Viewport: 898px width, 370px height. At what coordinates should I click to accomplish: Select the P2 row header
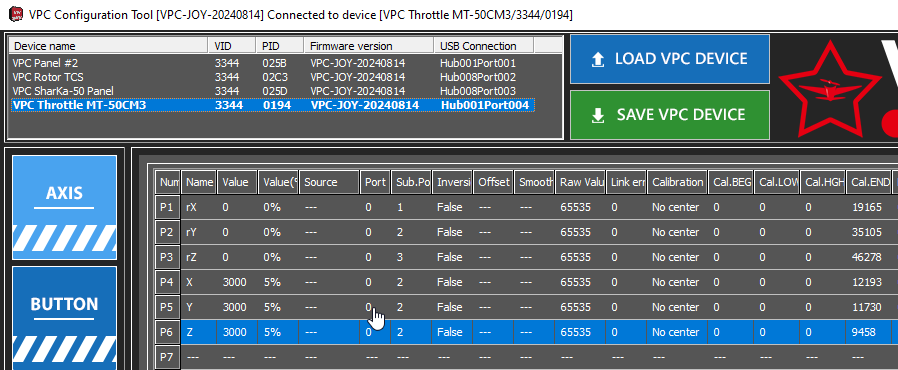[168, 232]
